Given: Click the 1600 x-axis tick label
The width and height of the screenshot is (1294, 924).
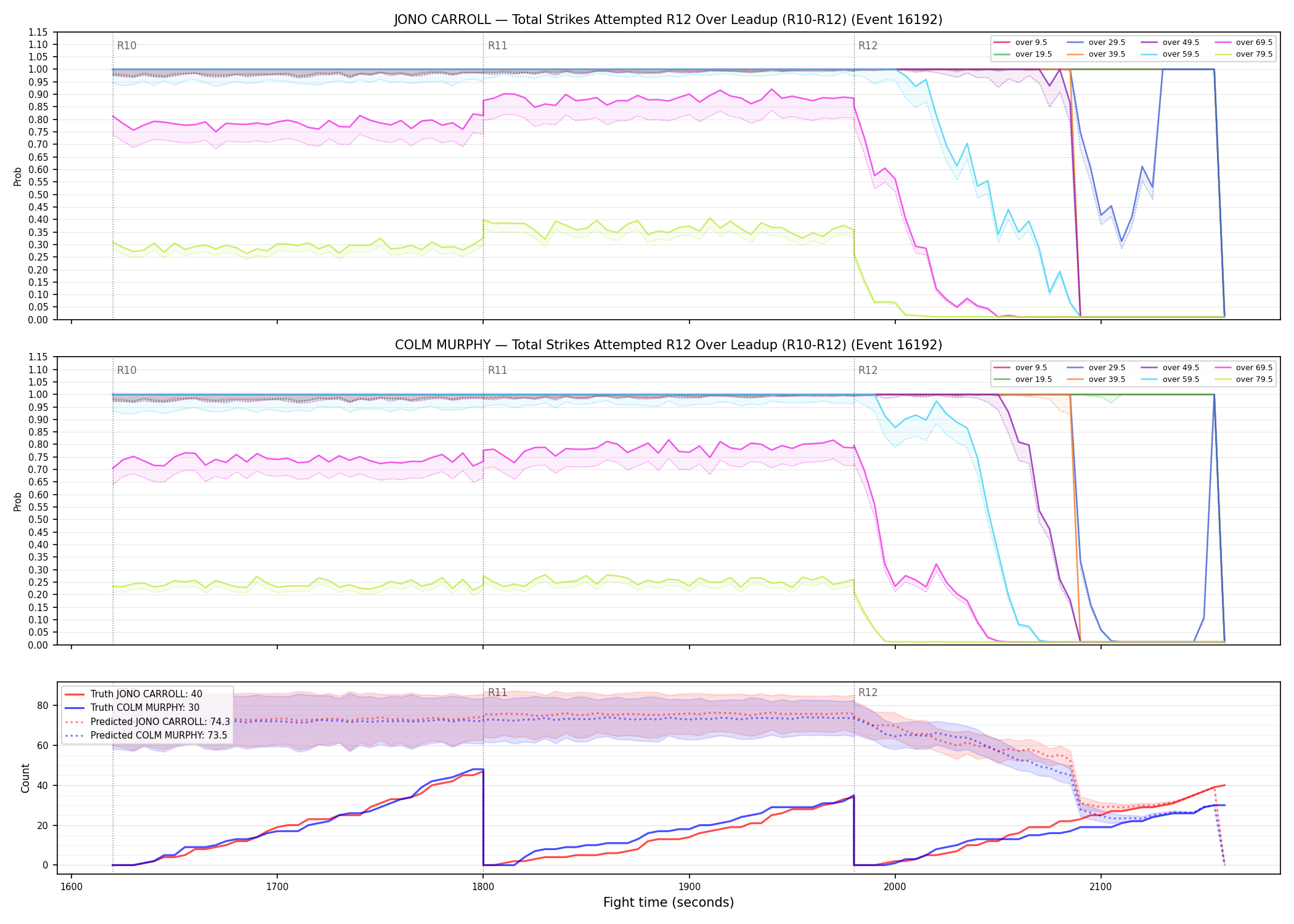Looking at the screenshot, I should coord(71,886).
